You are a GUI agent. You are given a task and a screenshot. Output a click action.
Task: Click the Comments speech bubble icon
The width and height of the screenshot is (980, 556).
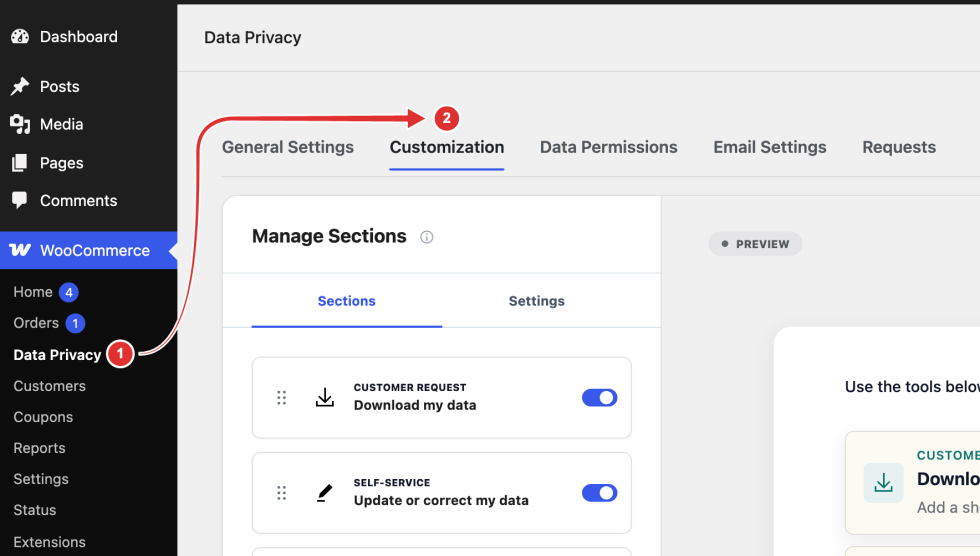pyautogui.click(x=19, y=200)
